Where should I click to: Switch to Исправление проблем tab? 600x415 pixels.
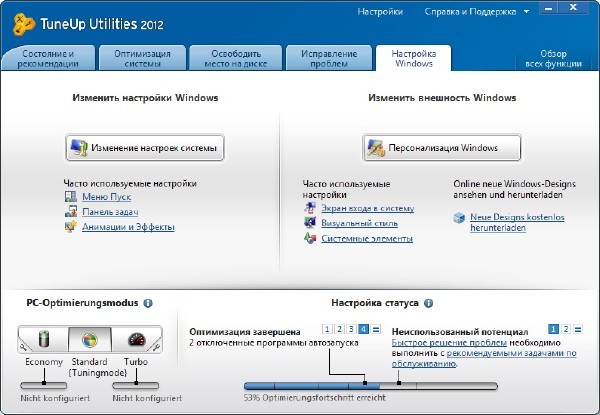(x=329, y=58)
